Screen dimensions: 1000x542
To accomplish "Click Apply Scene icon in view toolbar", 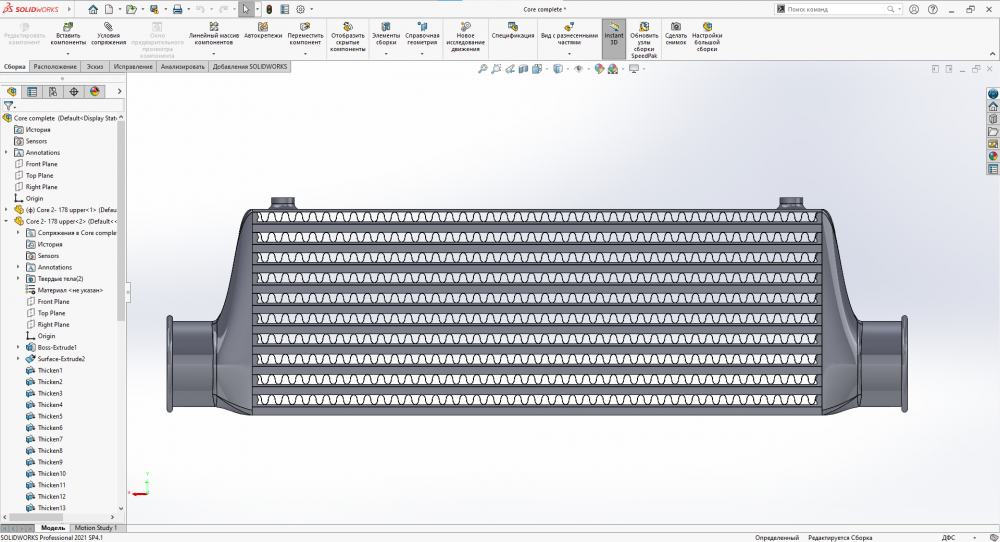I will click(613, 69).
